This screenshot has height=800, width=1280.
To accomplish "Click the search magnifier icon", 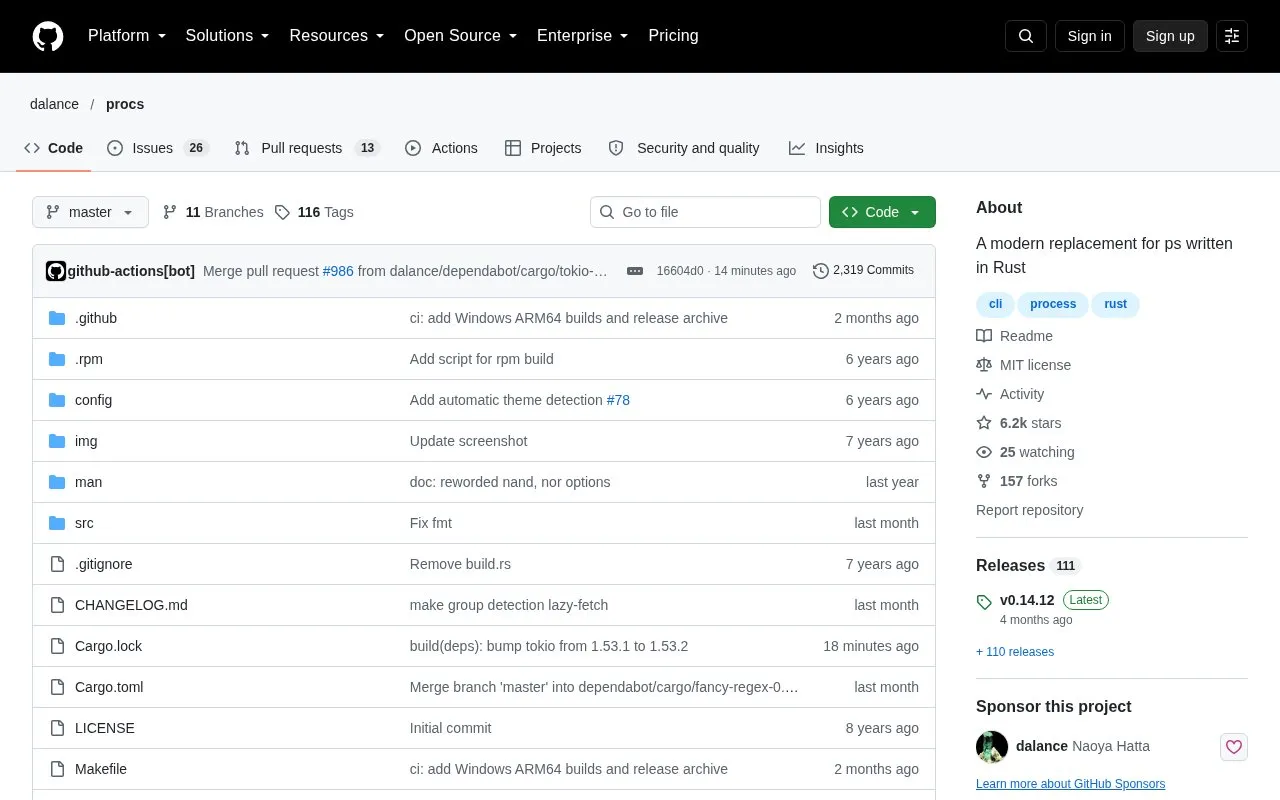I will pyautogui.click(x=1026, y=36).
